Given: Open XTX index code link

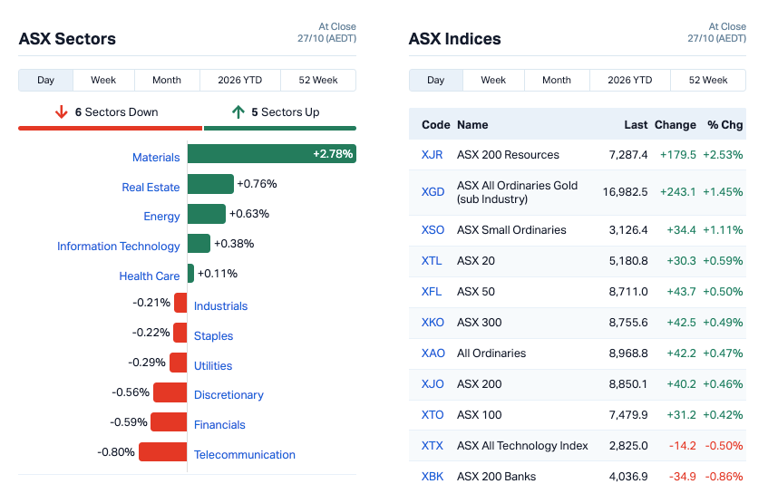Looking at the screenshot, I should tap(432, 446).
